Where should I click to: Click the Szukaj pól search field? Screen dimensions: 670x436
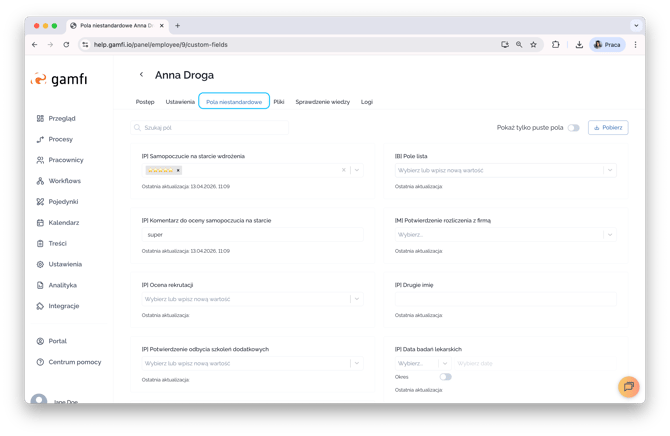point(210,128)
